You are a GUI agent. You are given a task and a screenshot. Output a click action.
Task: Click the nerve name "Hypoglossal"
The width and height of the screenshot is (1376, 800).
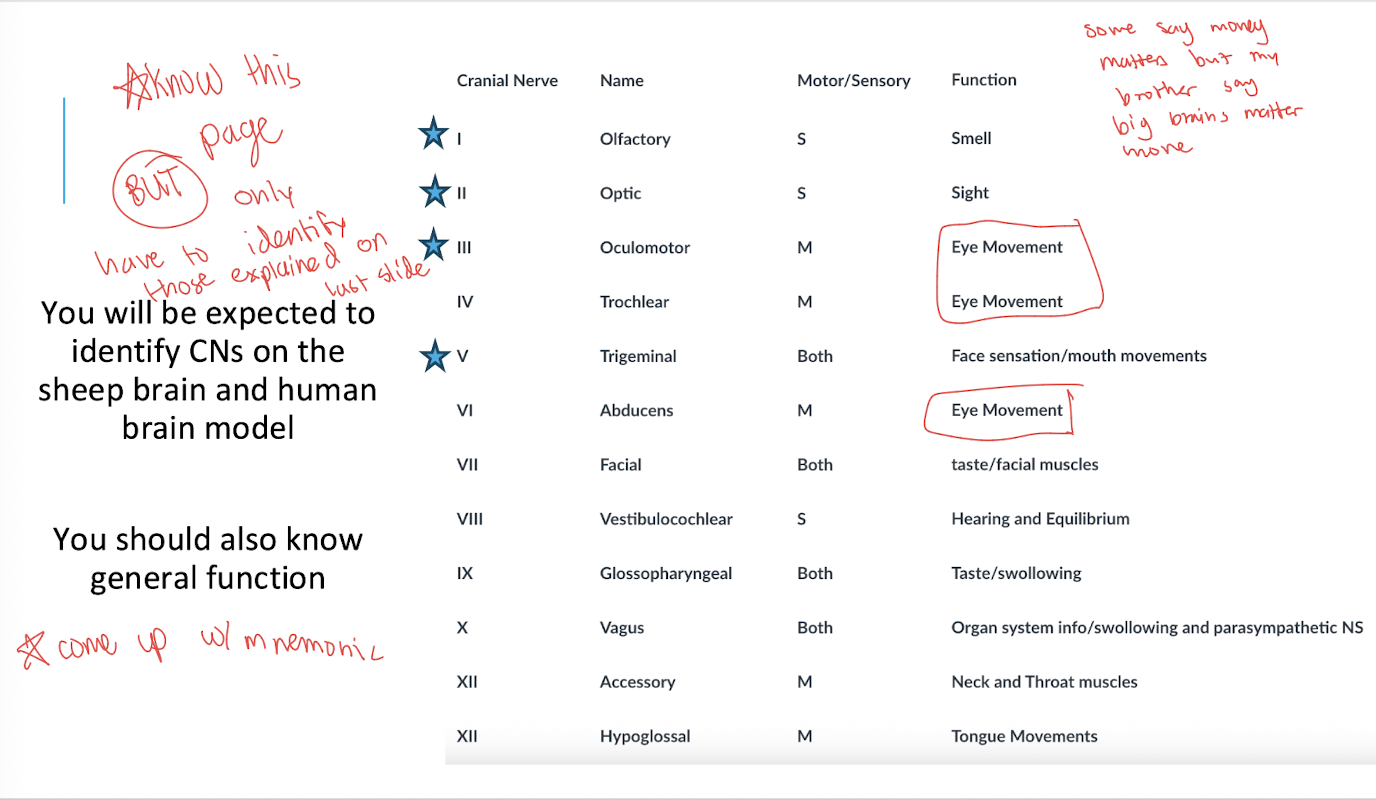click(645, 737)
